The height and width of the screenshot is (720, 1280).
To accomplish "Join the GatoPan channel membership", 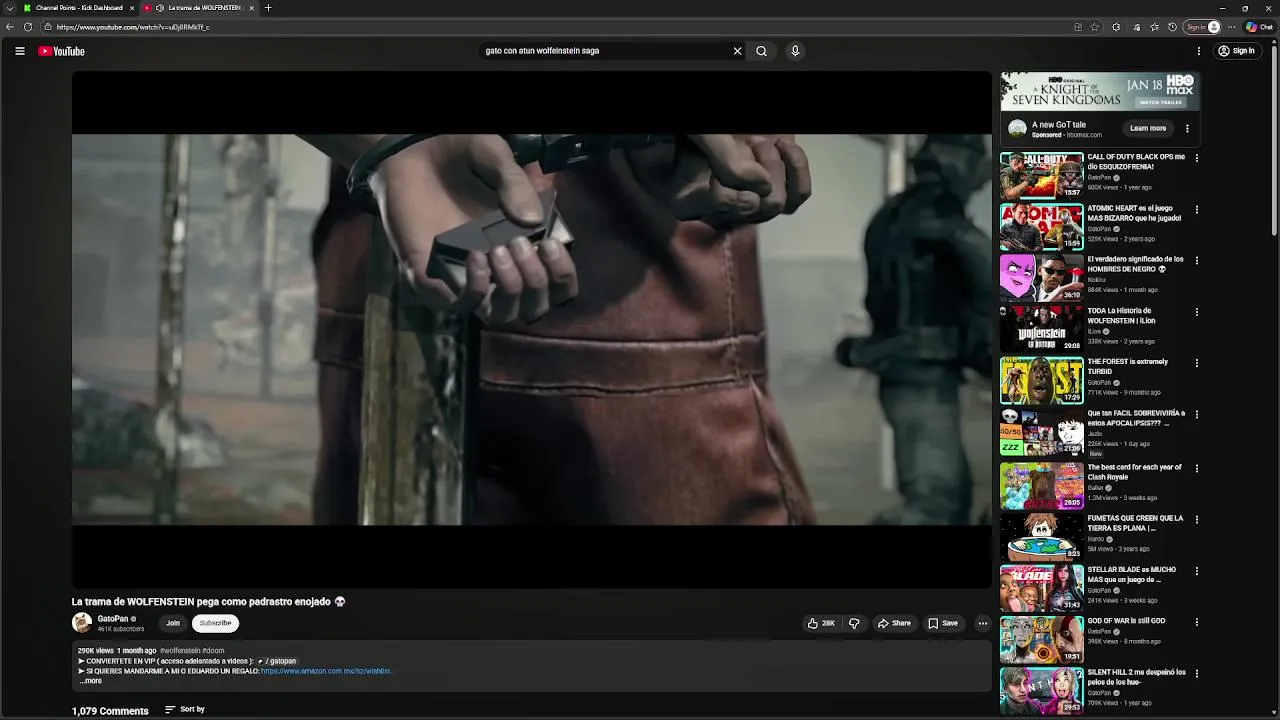I will coord(173,623).
